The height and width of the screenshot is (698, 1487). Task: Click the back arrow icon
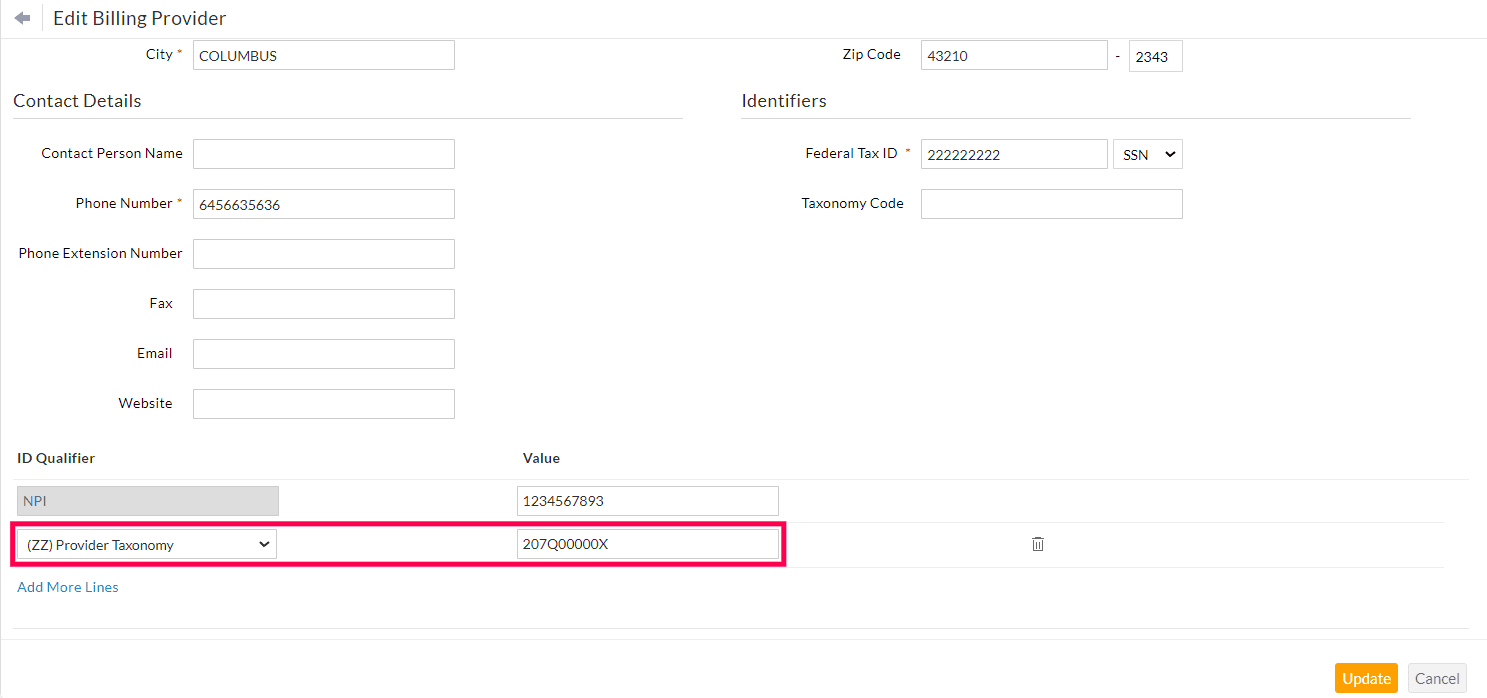pos(22,18)
